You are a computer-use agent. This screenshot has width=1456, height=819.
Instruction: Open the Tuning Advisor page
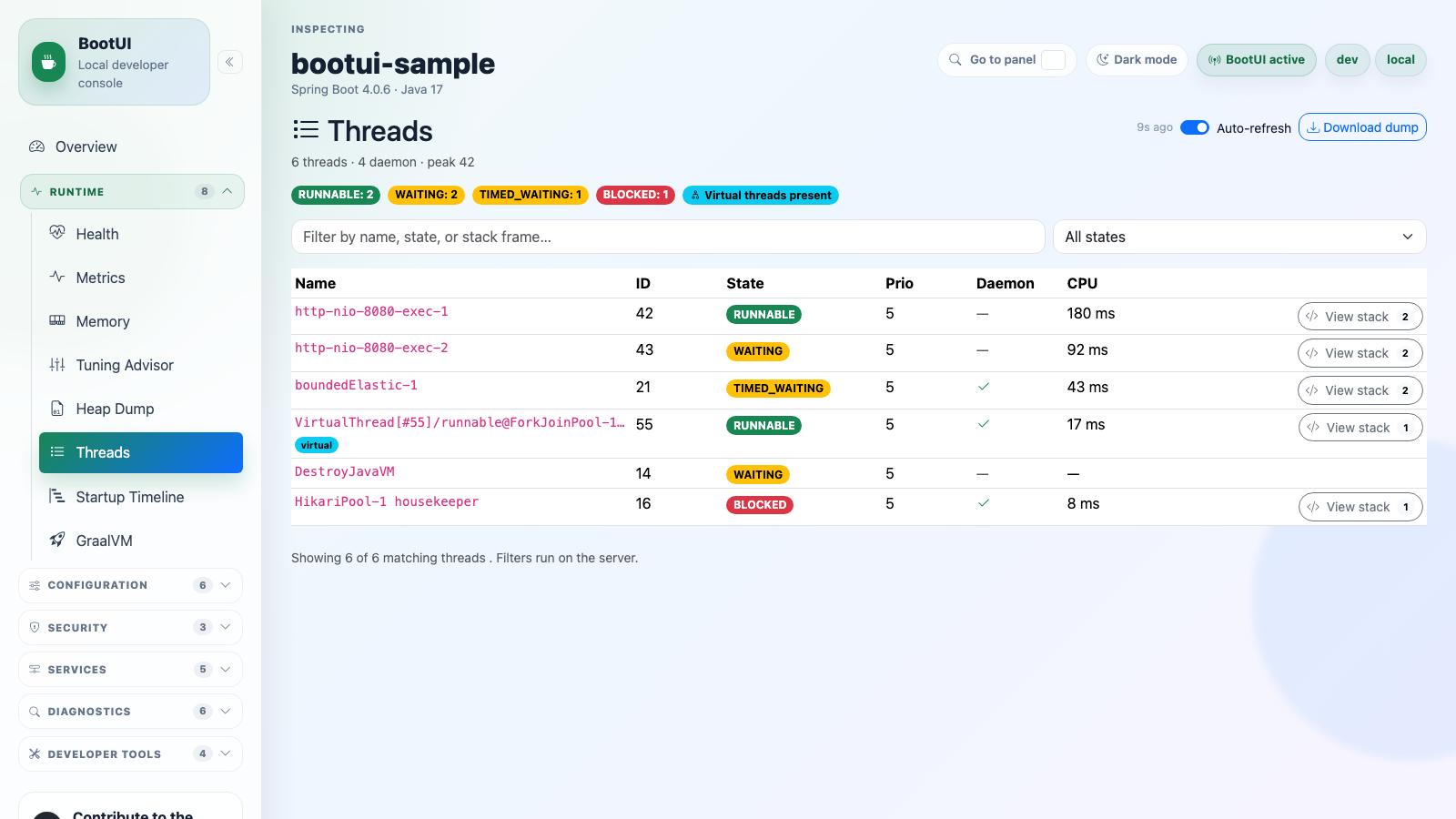tap(141, 365)
